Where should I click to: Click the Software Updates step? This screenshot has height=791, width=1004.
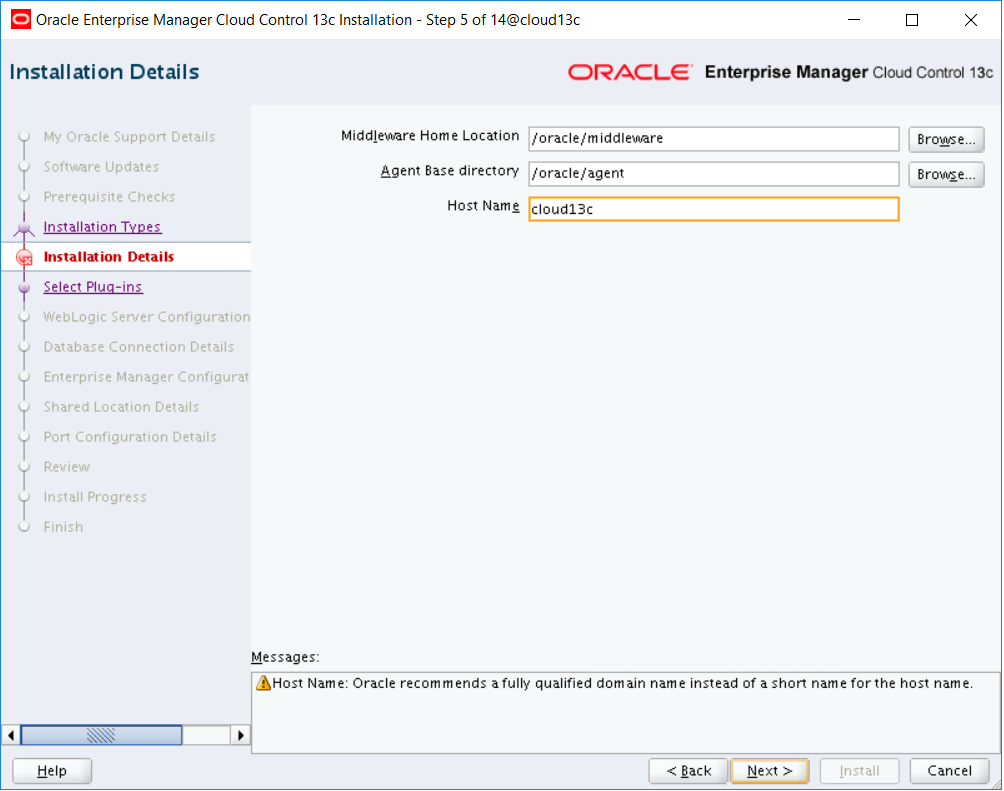pyautogui.click(x=101, y=167)
